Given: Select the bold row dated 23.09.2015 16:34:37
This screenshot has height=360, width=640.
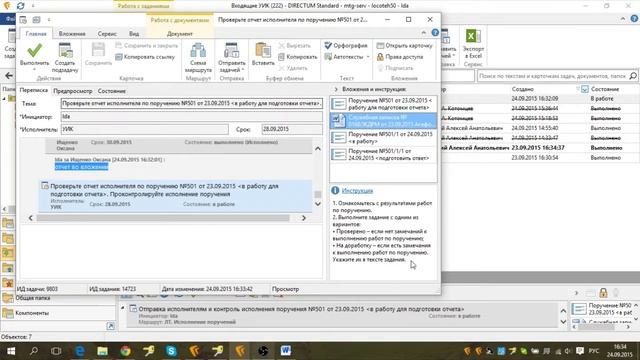Looking at the screenshot, I should pyautogui.click(x=541, y=148).
